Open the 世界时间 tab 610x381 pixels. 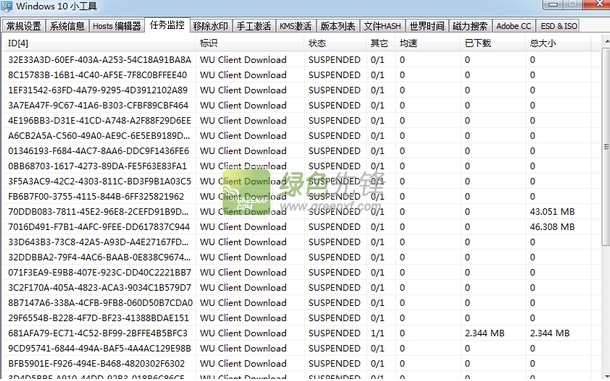pos(427,26)
